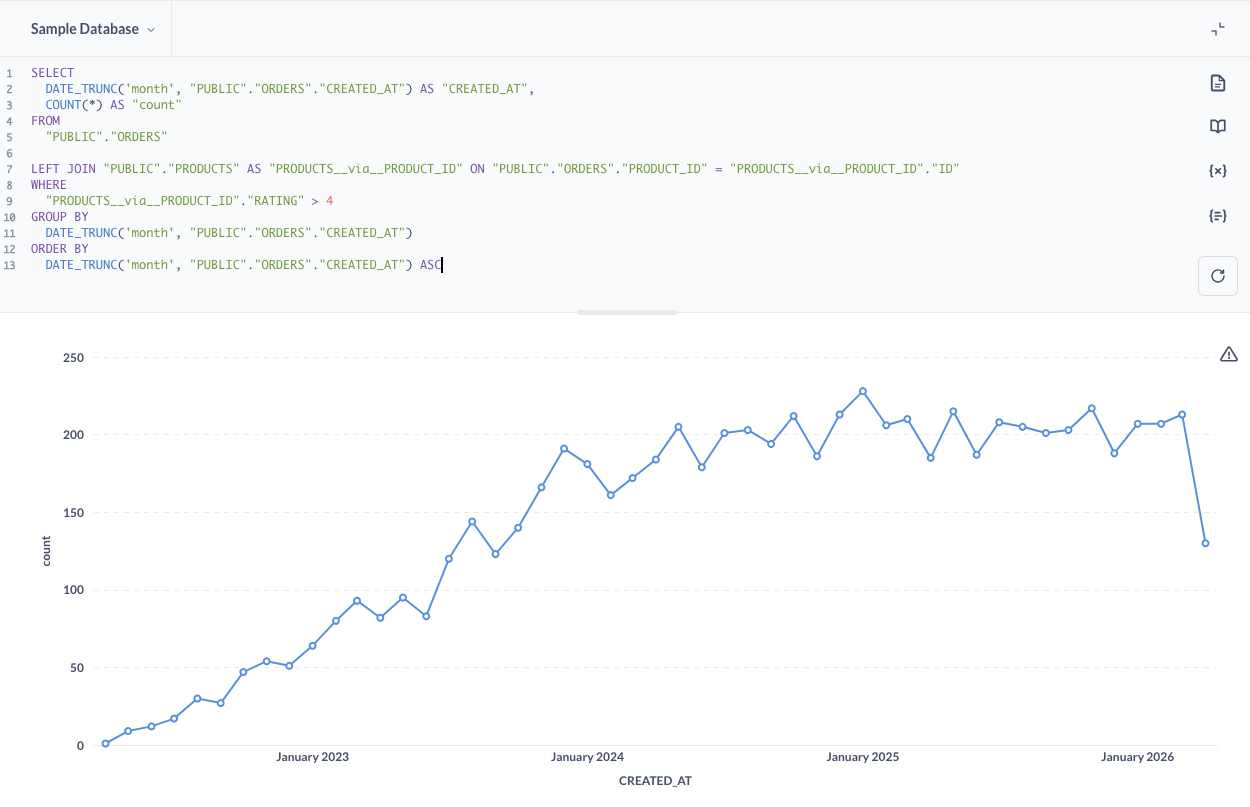Collapse the SQL editor with the contract icon
Viewport: 1250px width, 807px height.
tap(1217, 29)
